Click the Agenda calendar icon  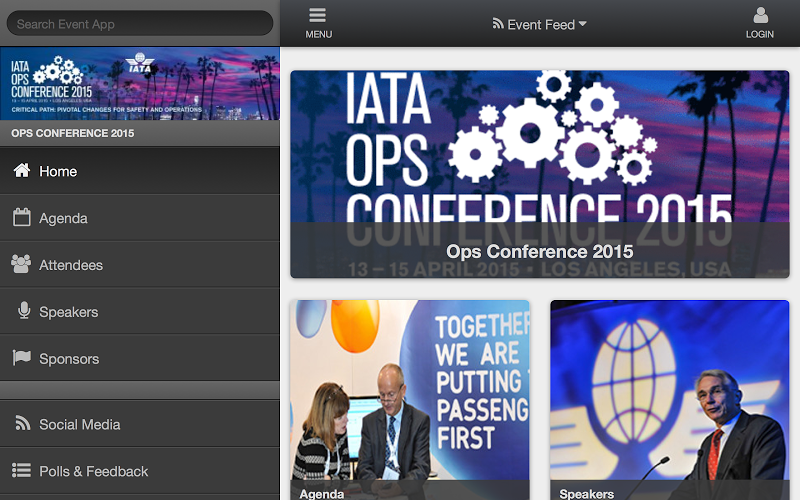(x=21, y=217)
